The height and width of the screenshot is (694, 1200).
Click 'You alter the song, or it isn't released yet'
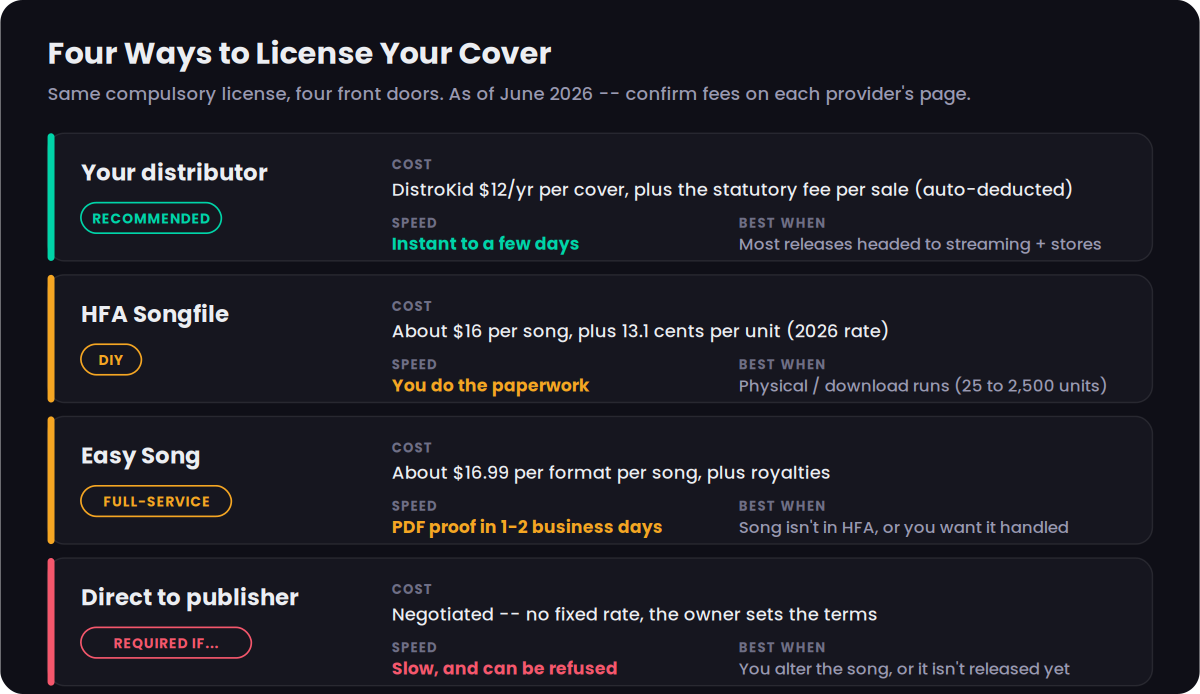(x=905, y=669)
